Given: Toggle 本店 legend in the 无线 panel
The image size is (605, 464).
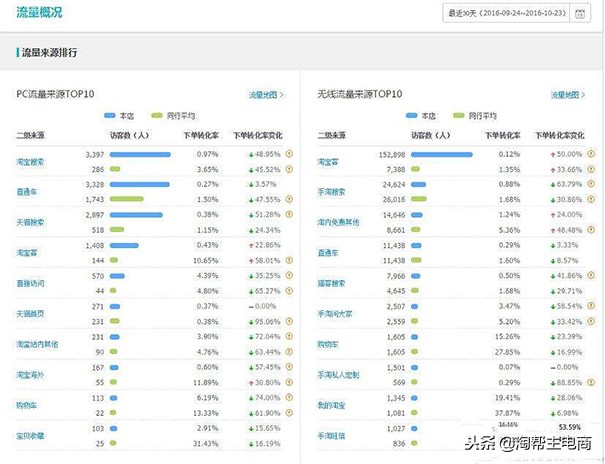Looking at the screenshot, I should tap(421, 116).
